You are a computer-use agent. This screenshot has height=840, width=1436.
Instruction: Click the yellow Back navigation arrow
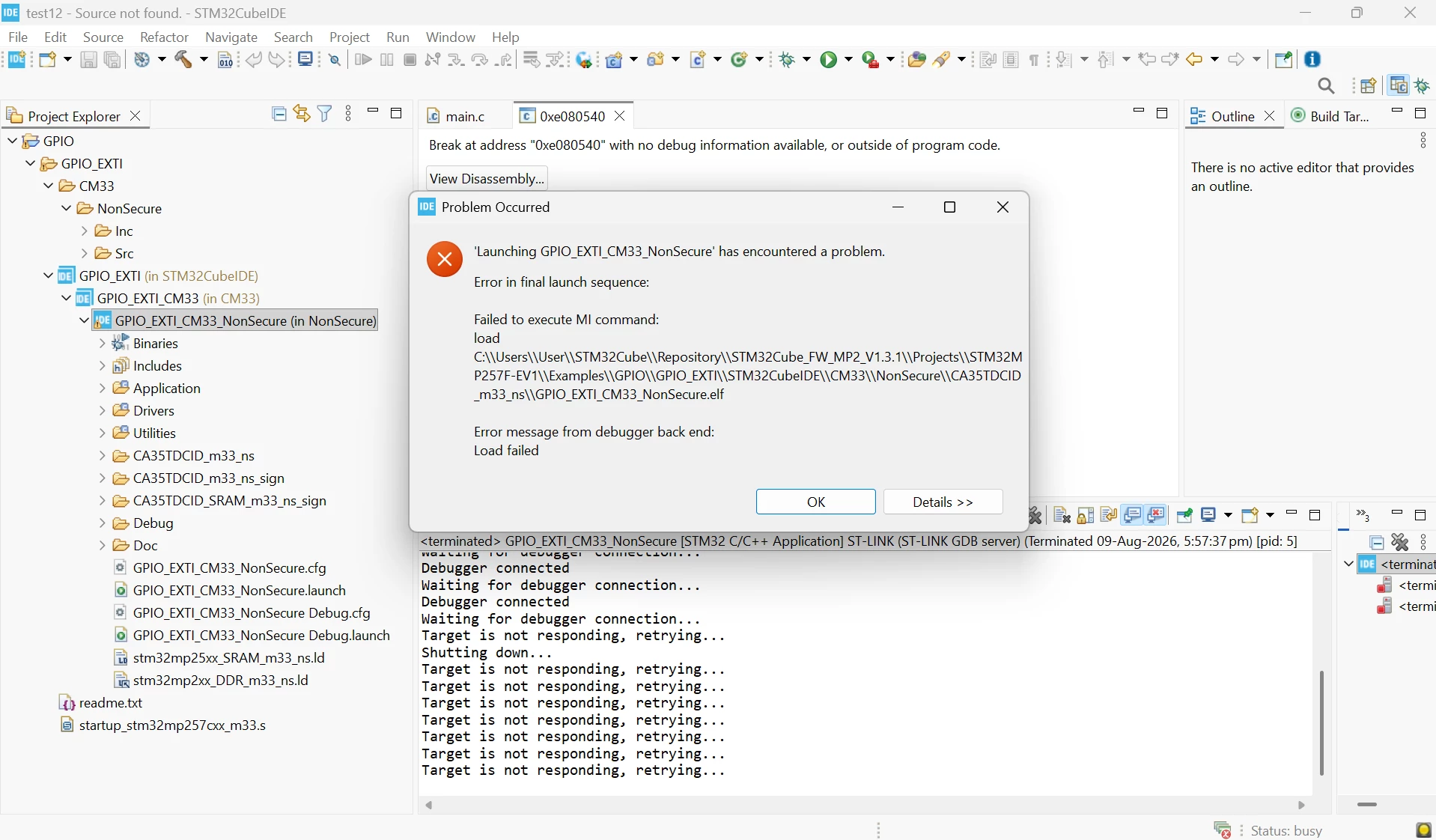point(1195,60)
